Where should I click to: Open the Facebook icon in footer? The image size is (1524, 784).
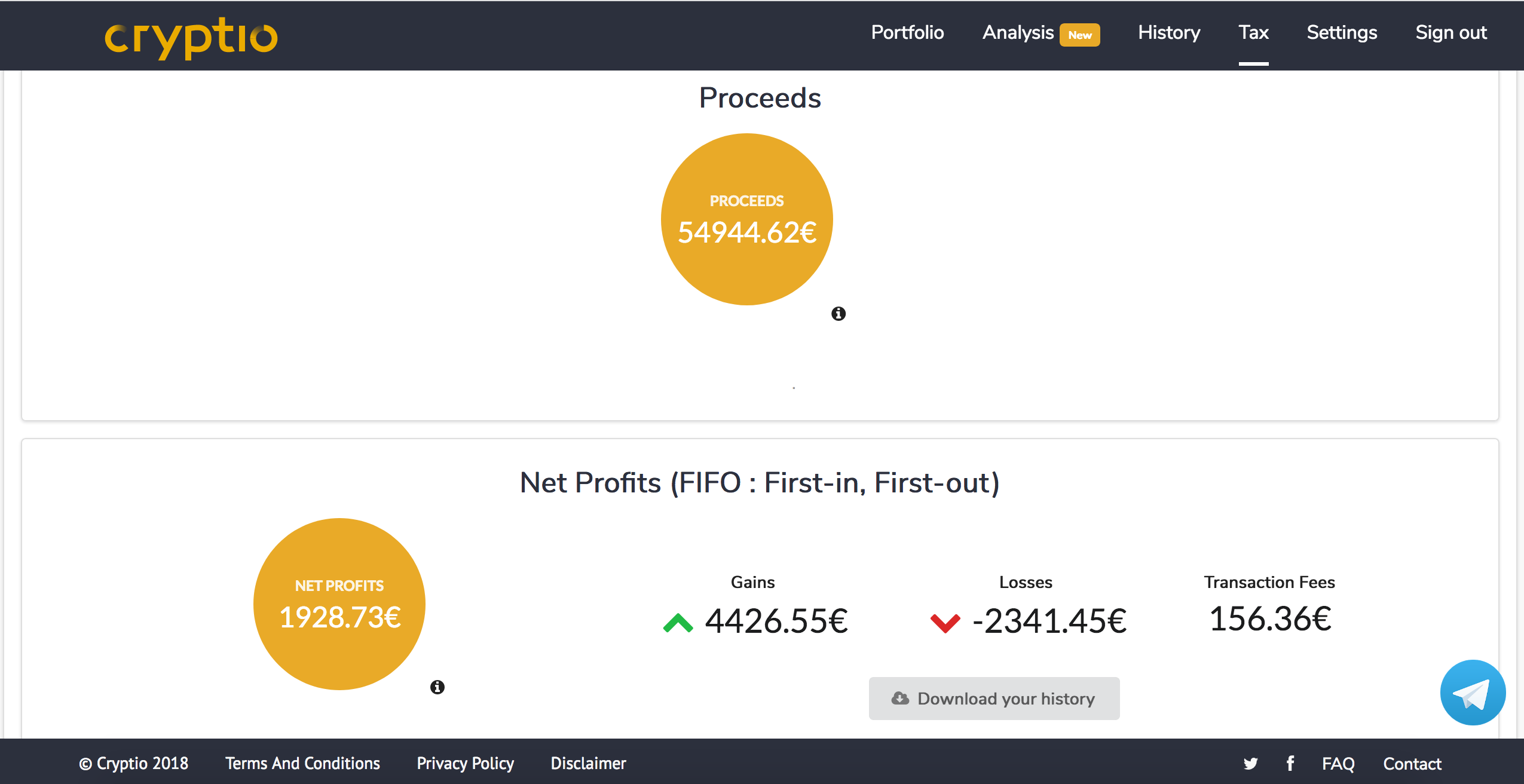click(1290, 763)
